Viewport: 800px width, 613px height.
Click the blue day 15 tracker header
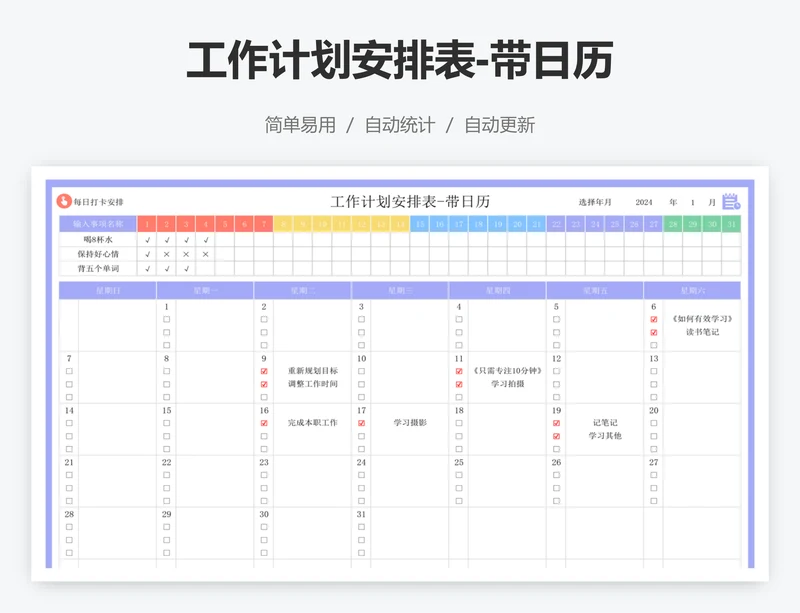tap(420, 224)
